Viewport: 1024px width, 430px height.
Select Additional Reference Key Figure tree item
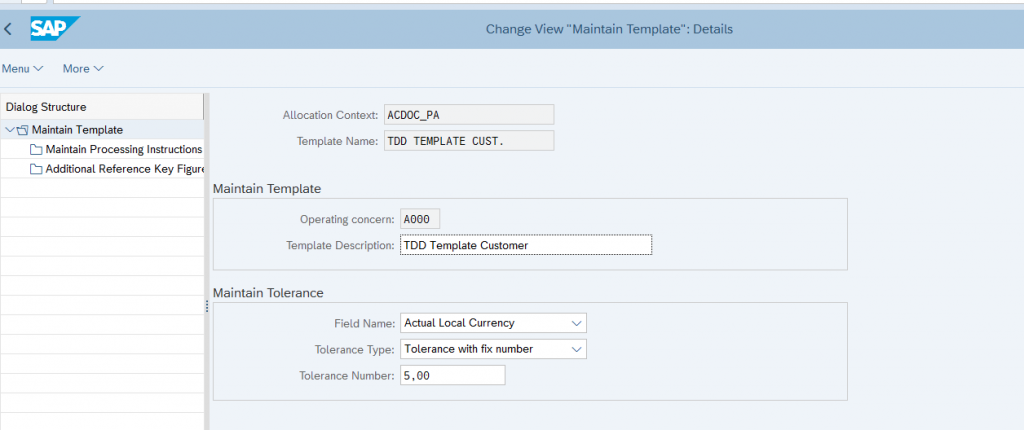point(125,169)
